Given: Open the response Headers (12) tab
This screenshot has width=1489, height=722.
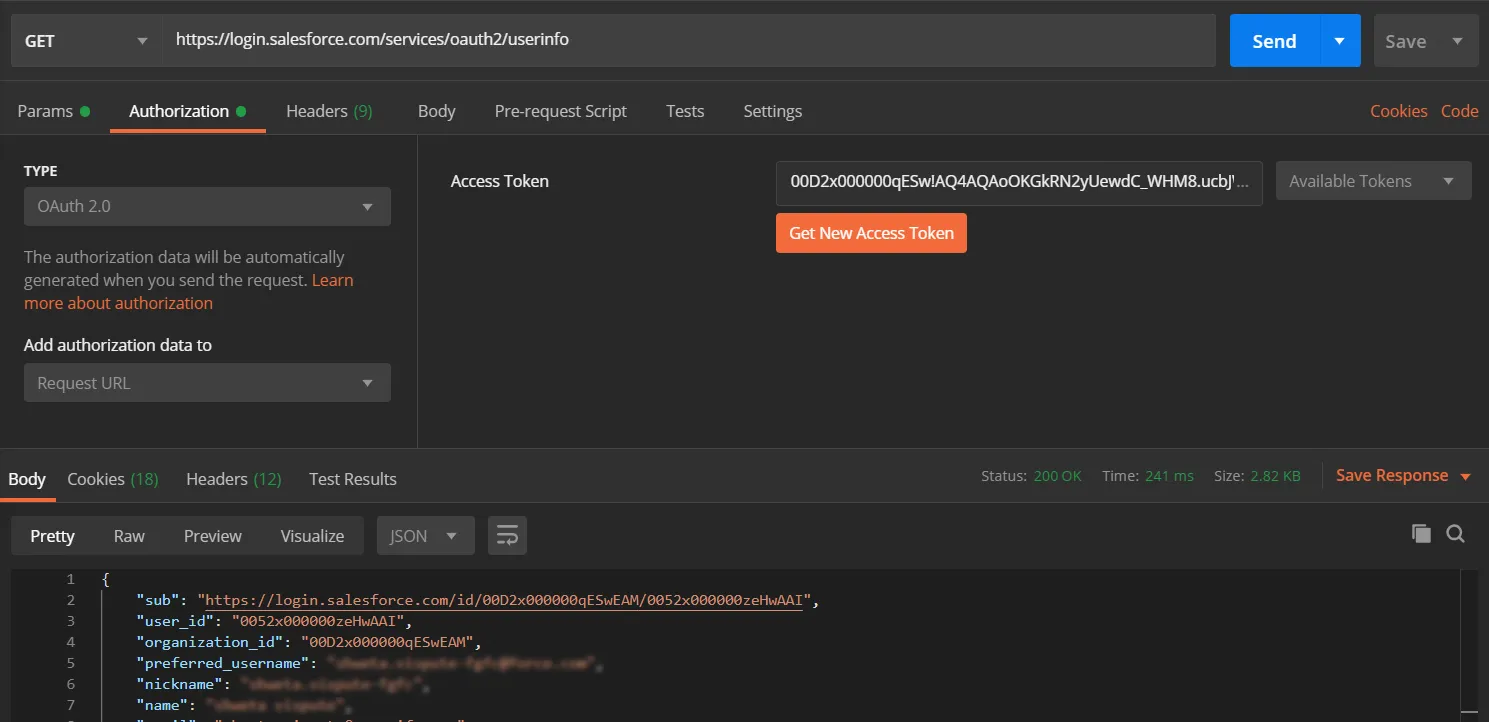Looking at the screenshot, I should click(233, 479).
